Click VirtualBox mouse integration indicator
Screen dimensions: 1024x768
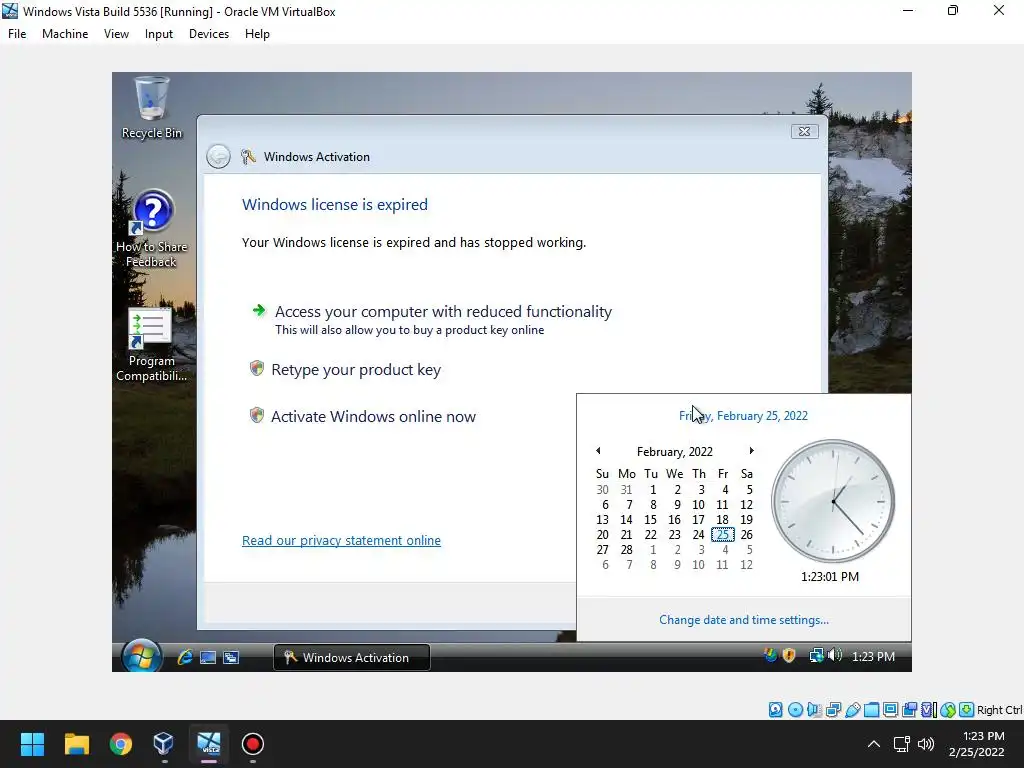948,709
